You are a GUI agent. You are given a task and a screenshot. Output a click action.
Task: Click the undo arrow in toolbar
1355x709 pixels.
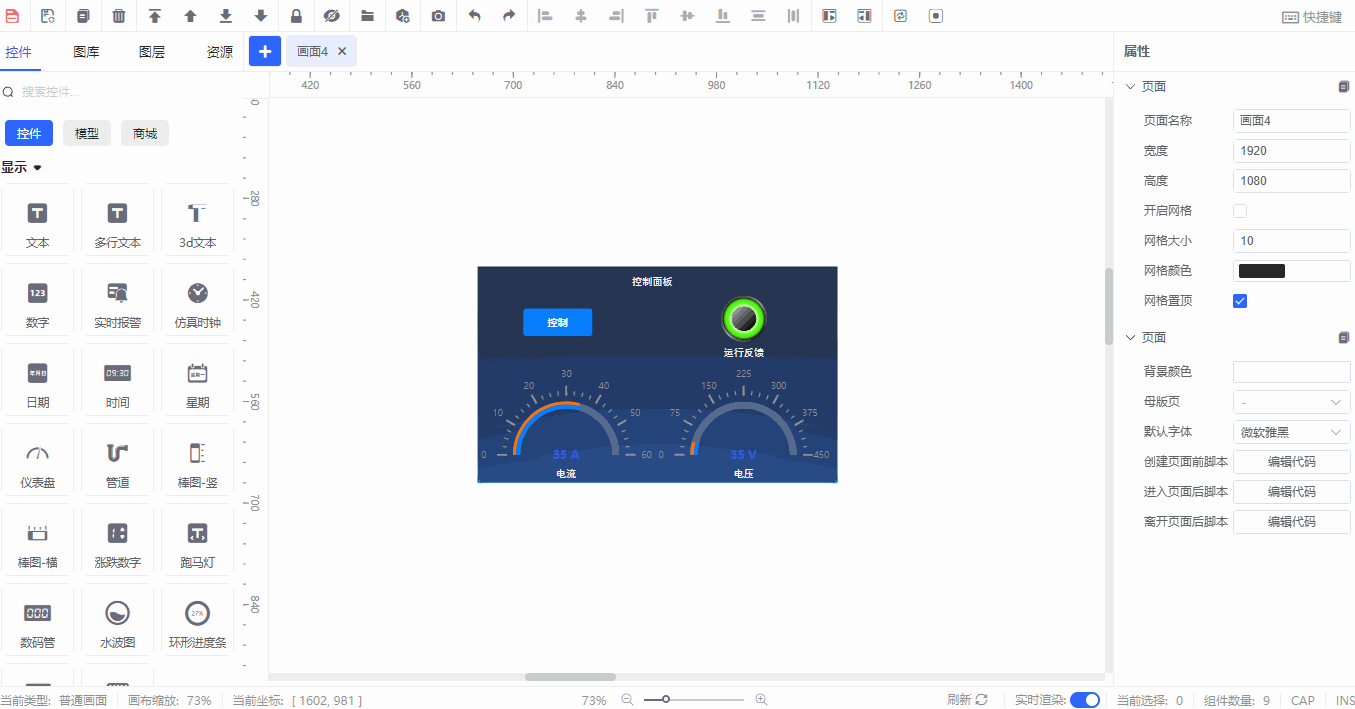click(x=474, y=16)
